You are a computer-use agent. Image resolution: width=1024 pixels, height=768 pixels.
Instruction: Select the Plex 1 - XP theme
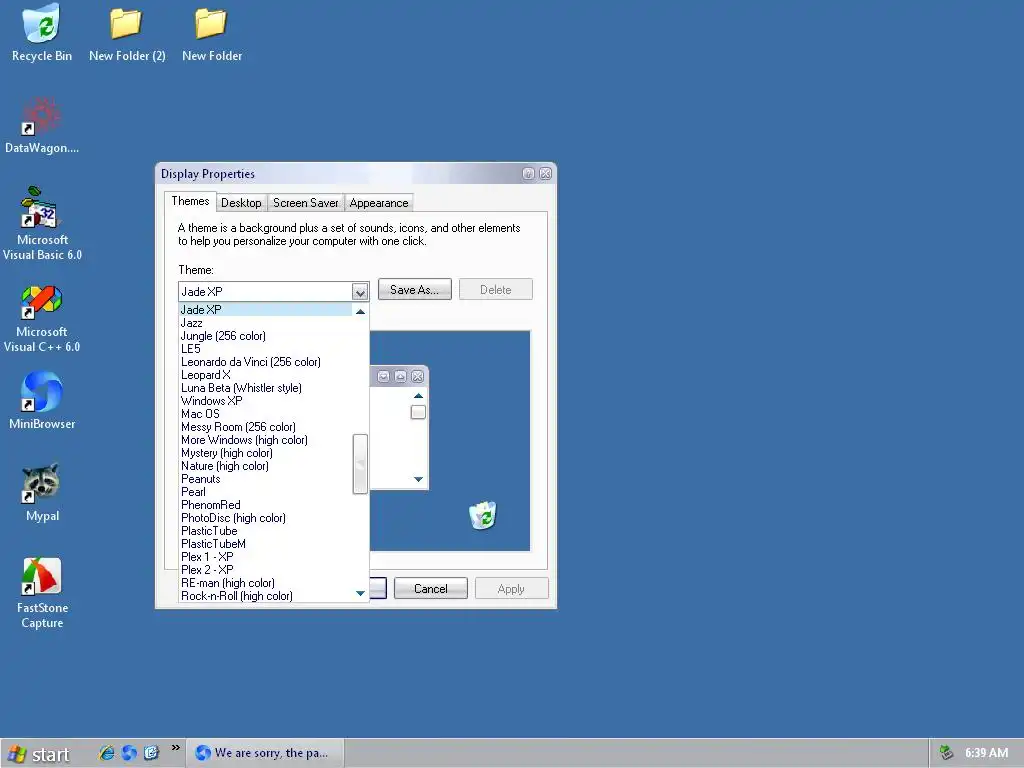265,557
